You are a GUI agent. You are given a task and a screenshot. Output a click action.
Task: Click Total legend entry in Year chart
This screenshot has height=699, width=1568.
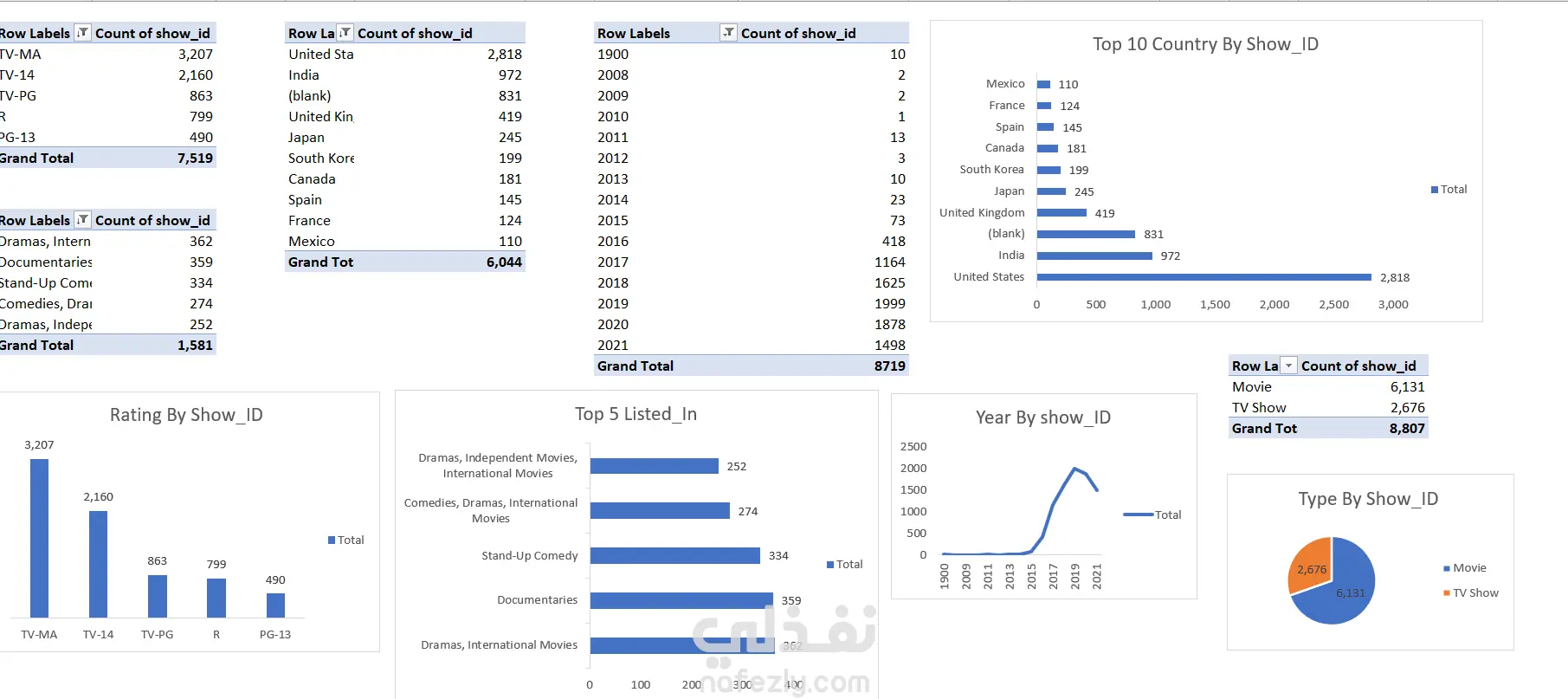pyautogui.click(x=1152, y=515)
